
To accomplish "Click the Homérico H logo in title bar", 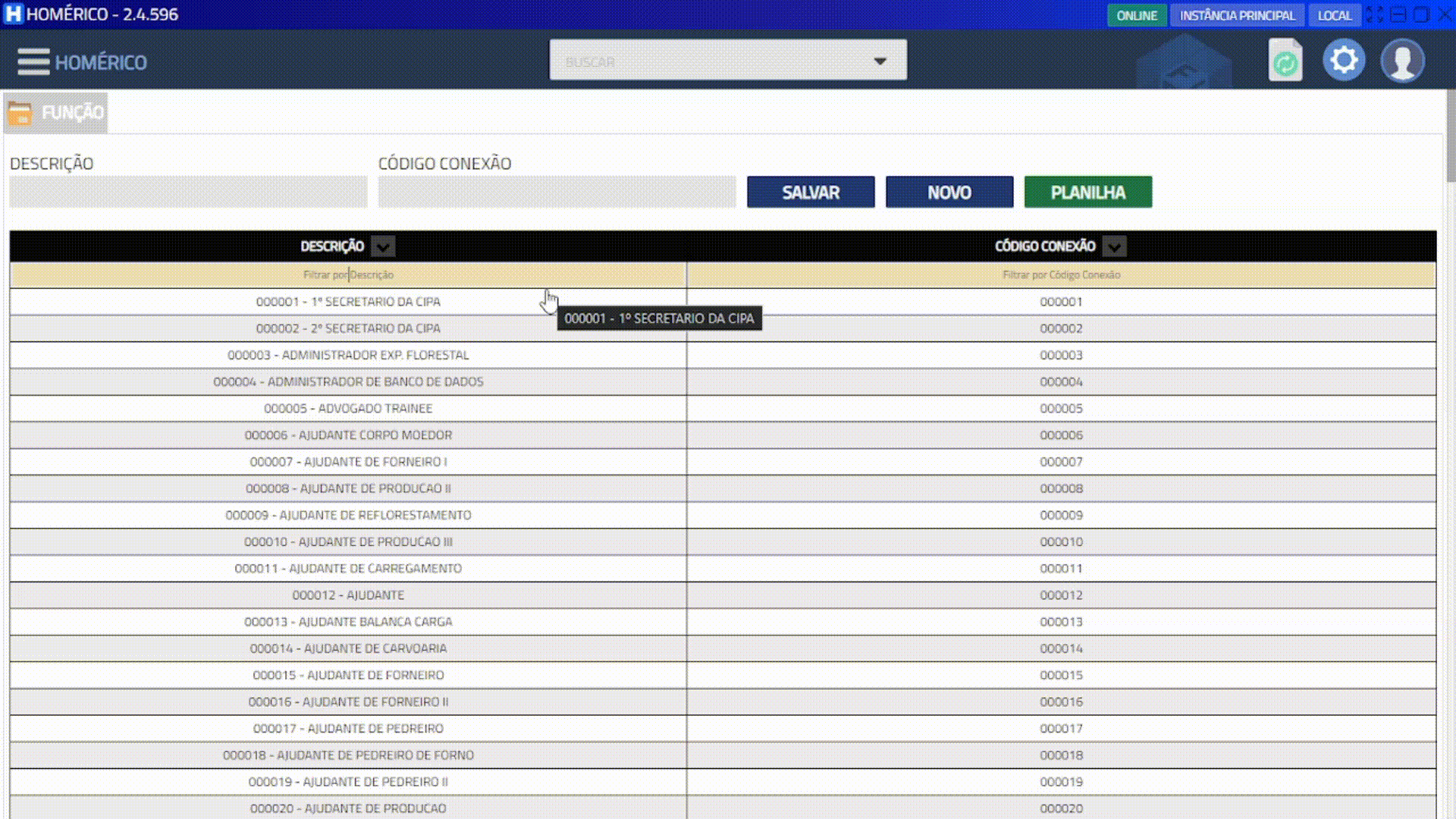I will [x=13, y=14].
